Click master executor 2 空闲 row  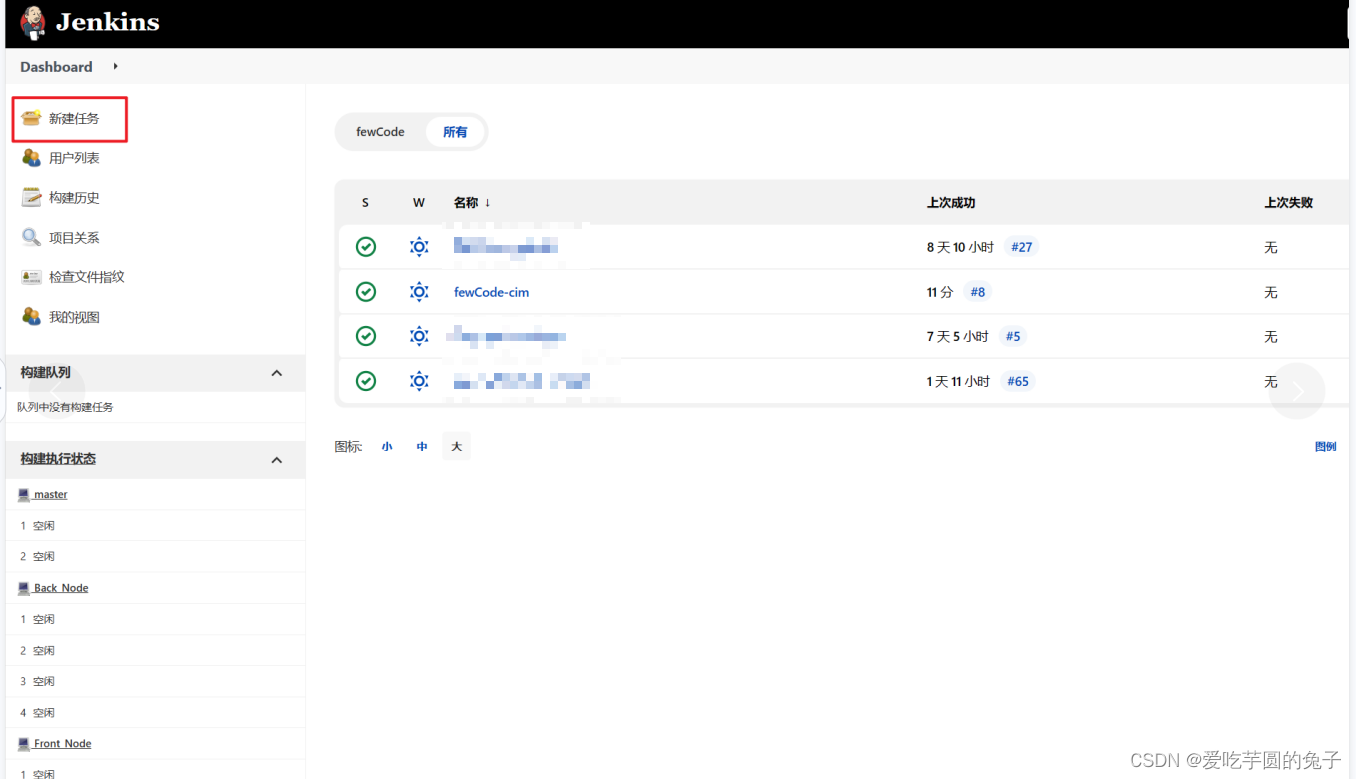coord(155,557)
